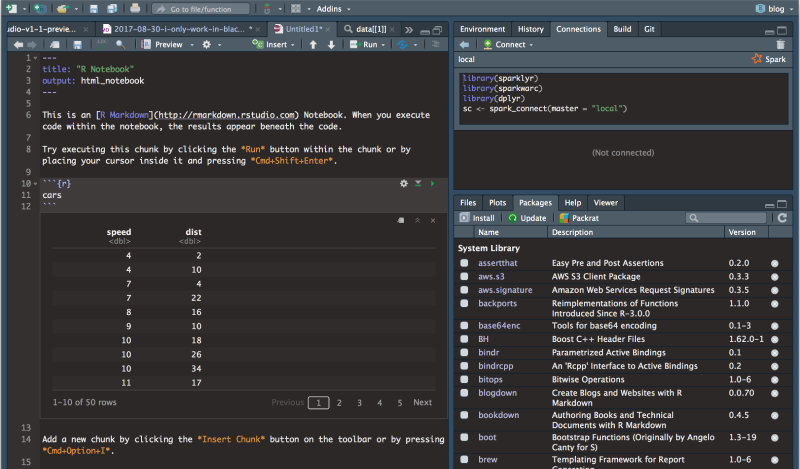800x469 pixels.
Task: Toggle the bindr package checkbox
Action: coord(464,352)
